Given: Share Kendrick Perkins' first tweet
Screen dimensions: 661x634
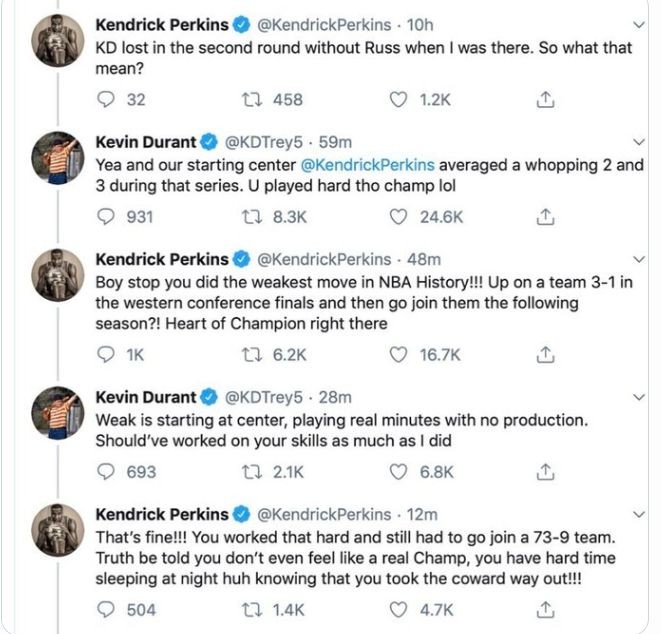Looking at the screenshot, I should [545, 100].
